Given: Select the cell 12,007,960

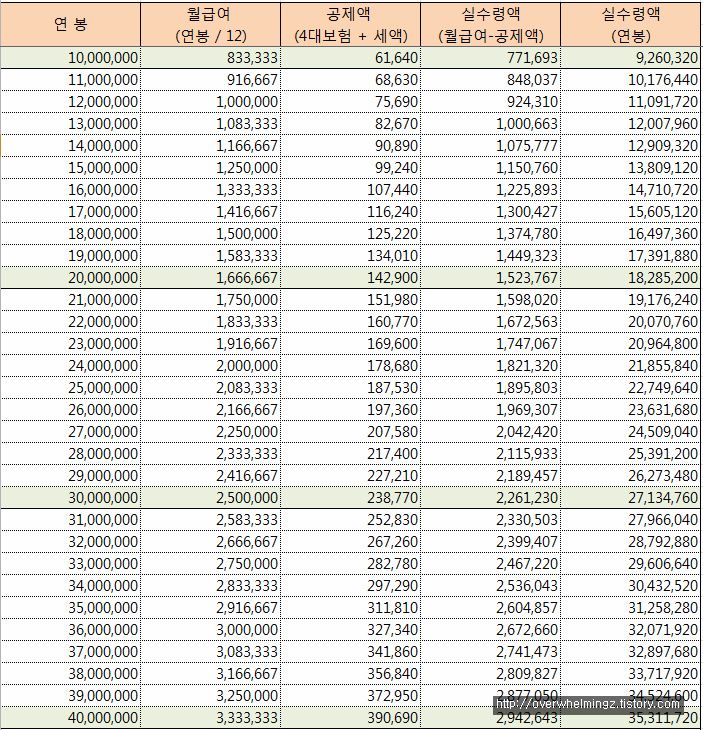Looking at the screenshot, I should tap(631, 124).
